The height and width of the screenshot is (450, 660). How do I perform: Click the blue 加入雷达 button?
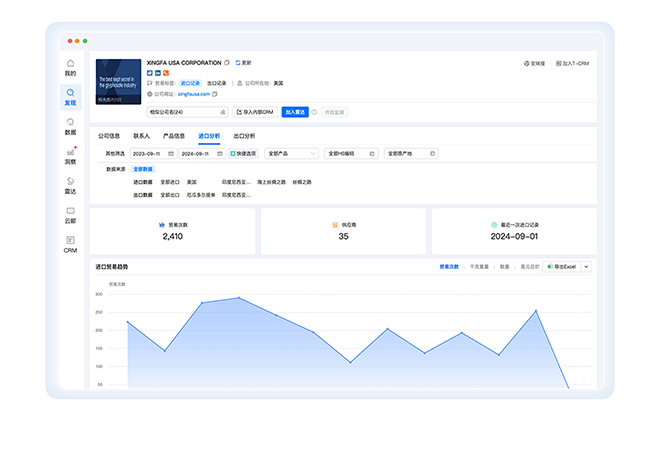pos(295,112)
